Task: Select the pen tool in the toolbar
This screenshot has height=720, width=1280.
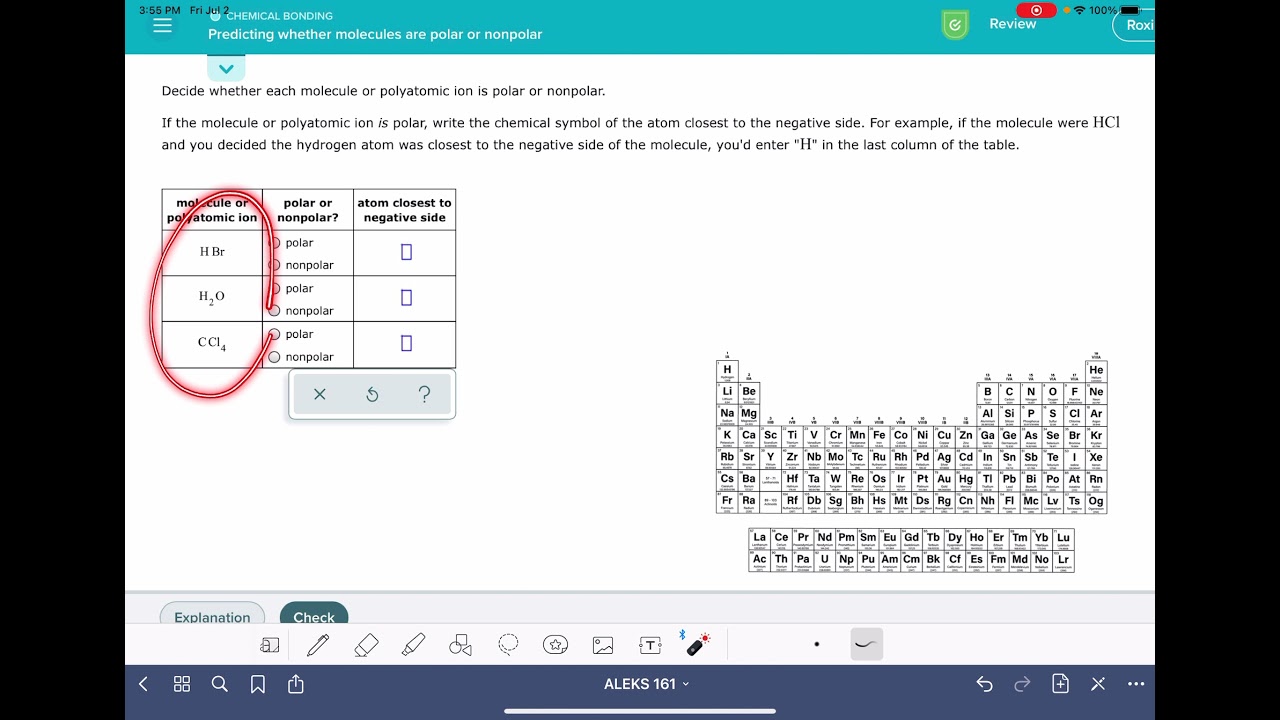Action: click(318, 645)
